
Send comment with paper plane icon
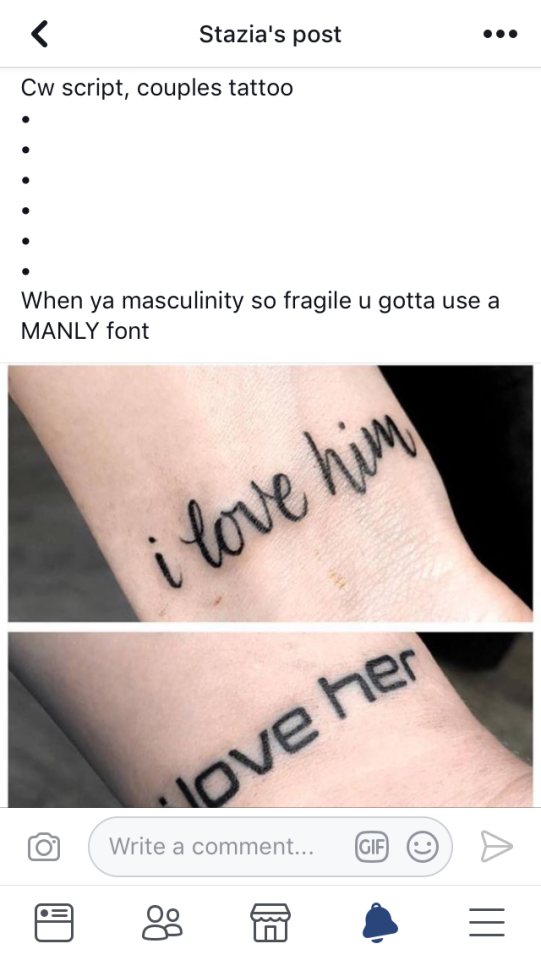click(x=496, y=846)
